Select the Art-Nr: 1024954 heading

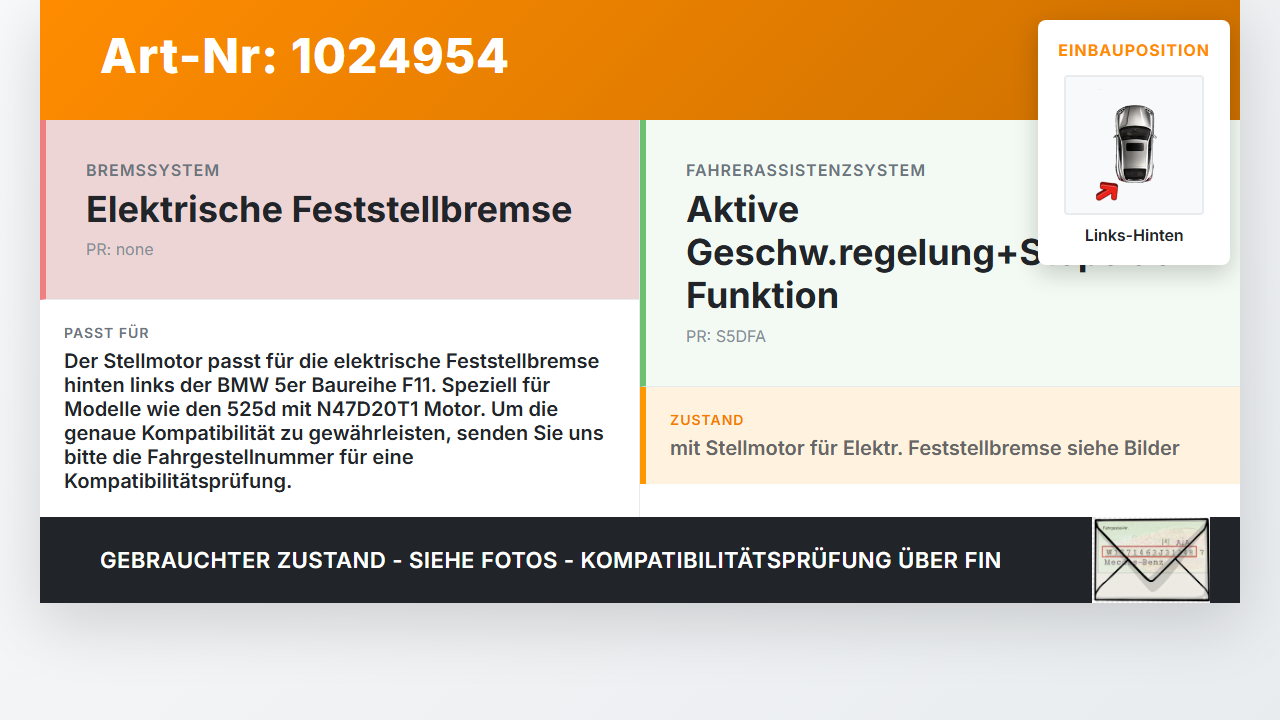pyautogui.click(x=304, y=56)
